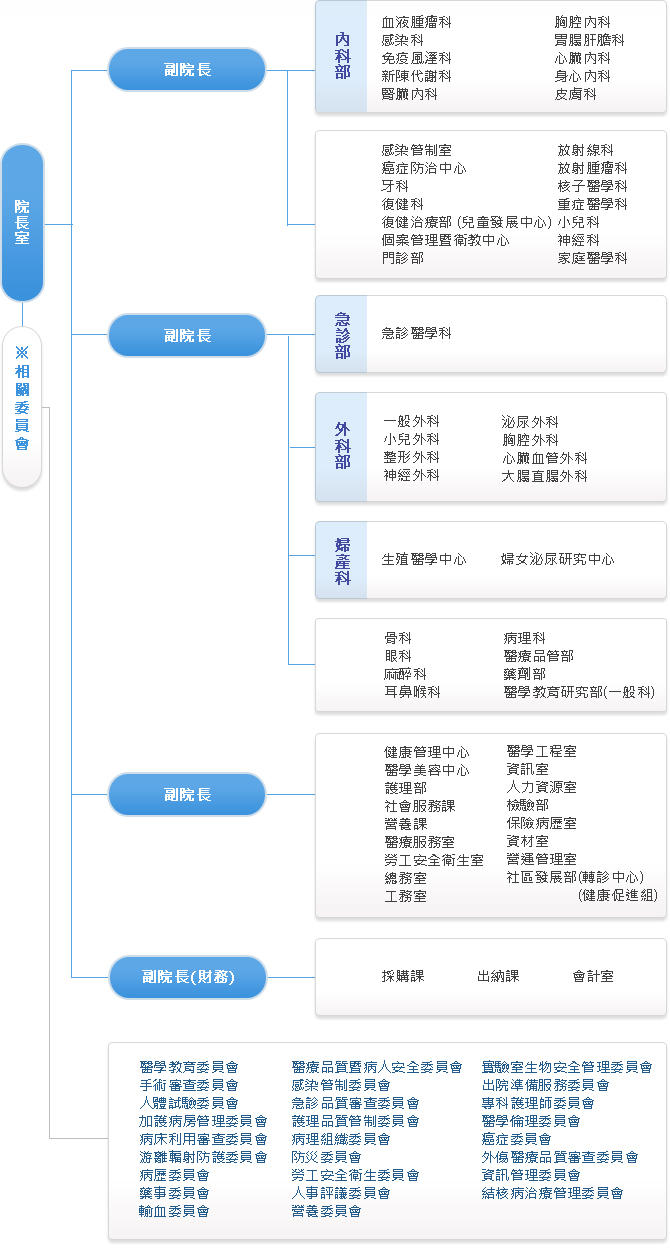Select the 急診醫學科 link
Screen dimensions: 670x1250
tap(416, 333)
